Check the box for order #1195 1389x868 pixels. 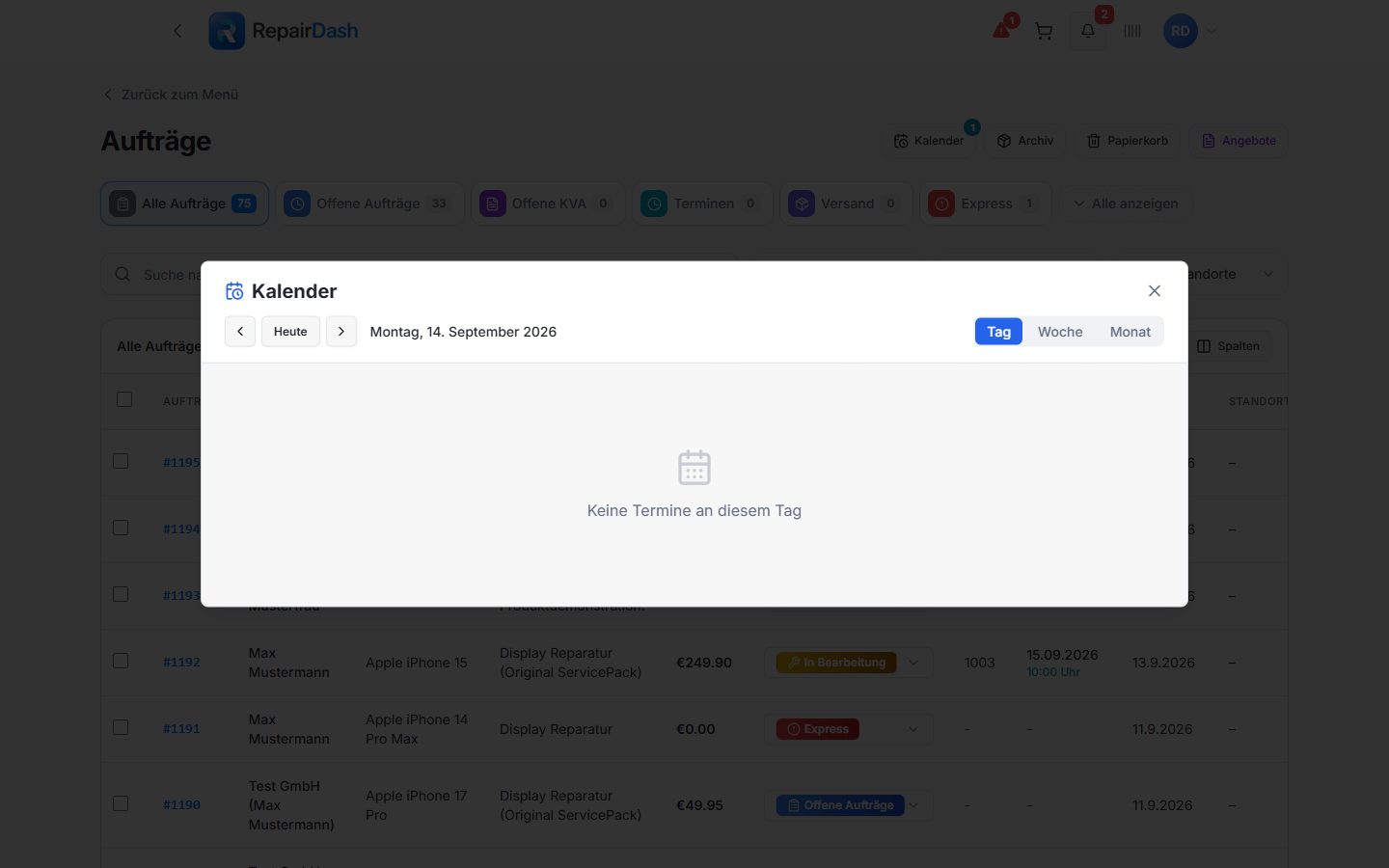coord(121,461)
